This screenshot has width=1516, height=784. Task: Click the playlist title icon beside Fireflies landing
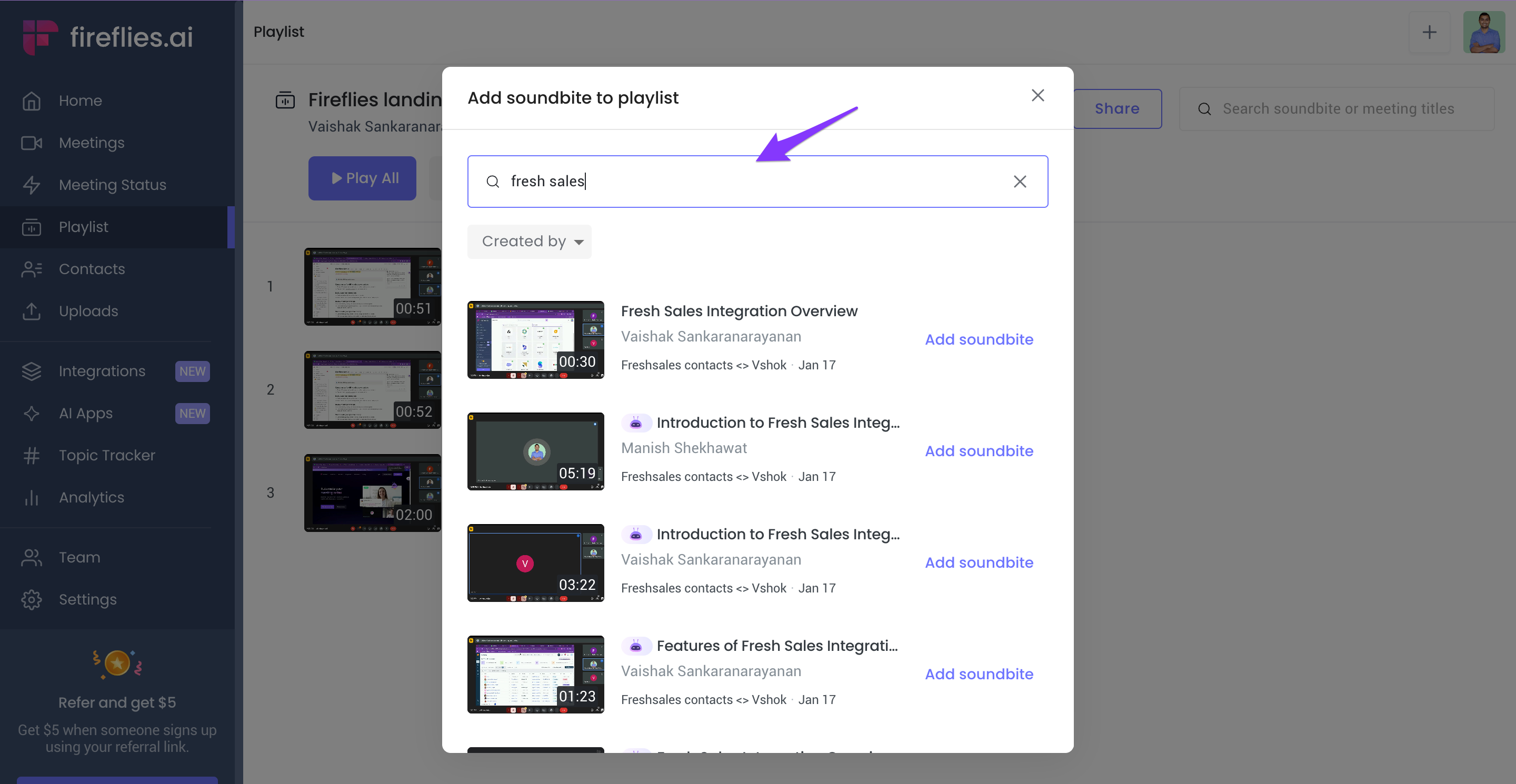coord(285,100)
